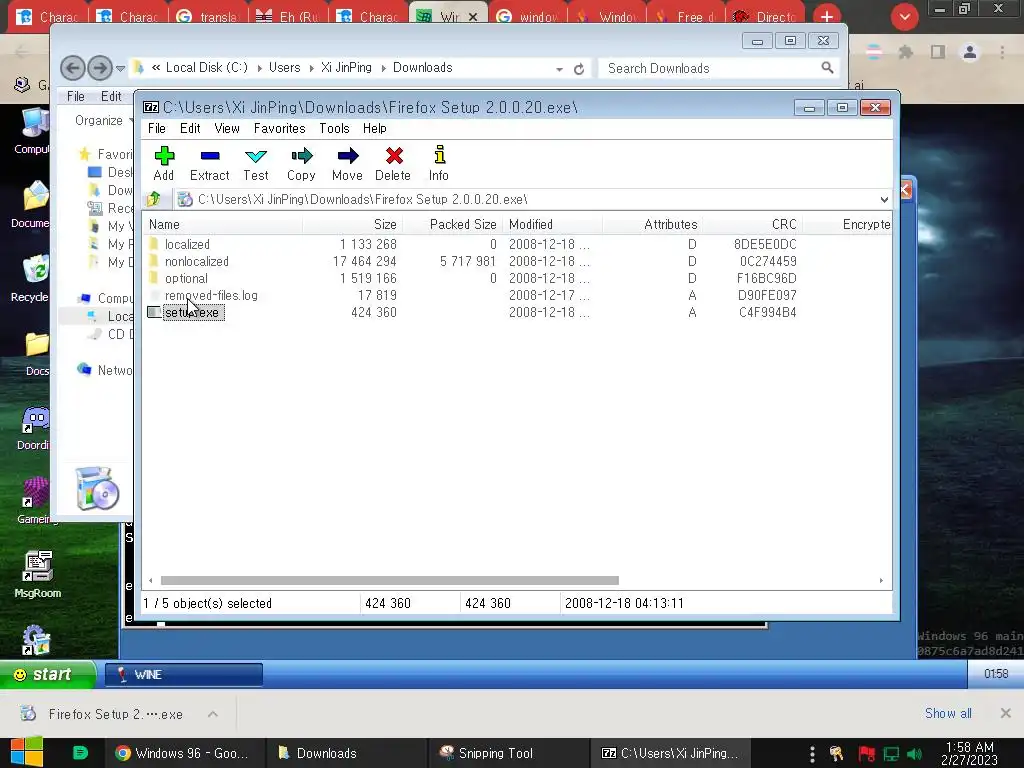Image resolution: width=1024 pixels, height=768 pixels.
Task: Open the Chrome extensions puzzle icon
Action: (x=905, y=52)
